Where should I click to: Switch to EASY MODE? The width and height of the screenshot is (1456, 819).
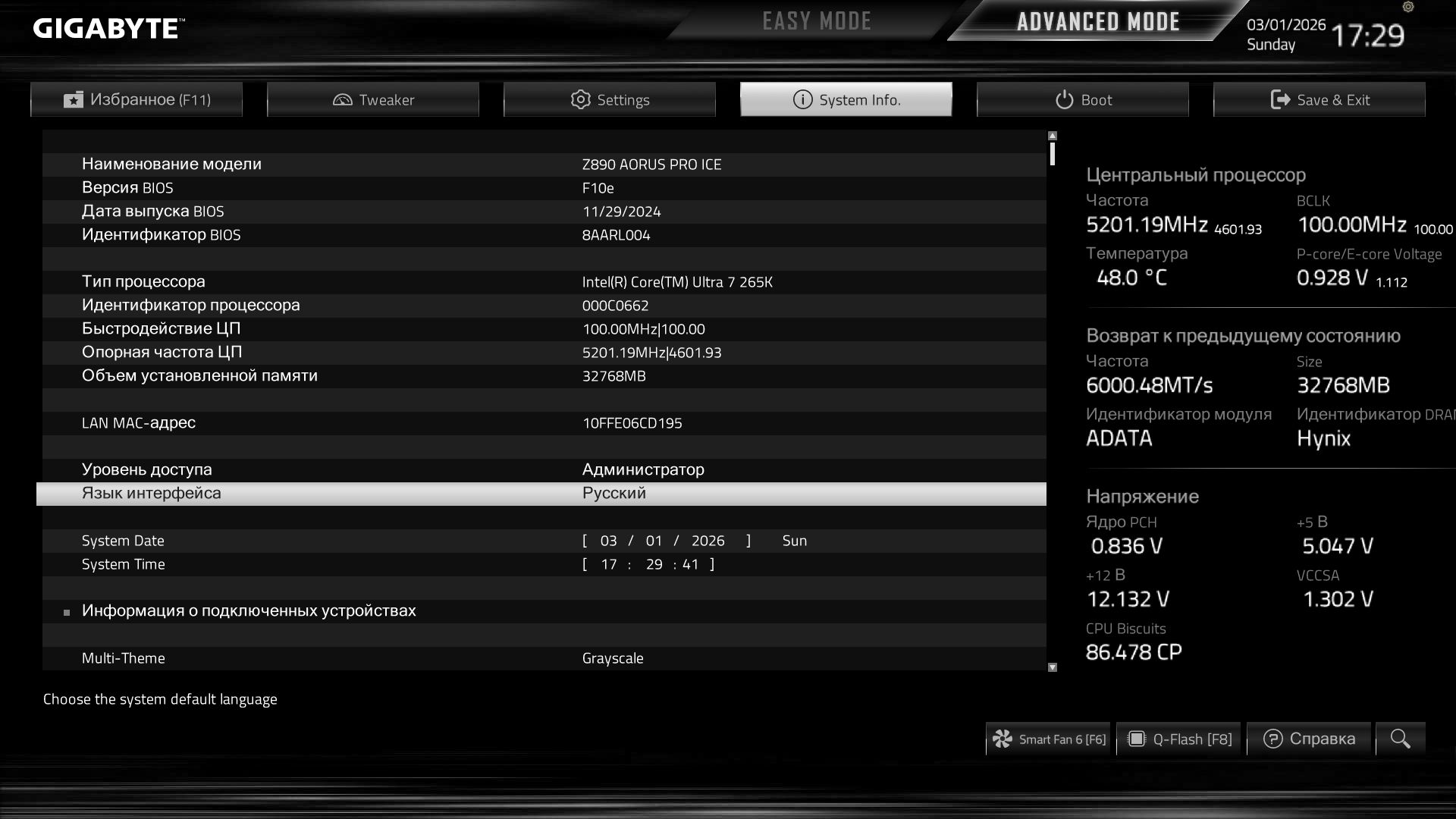point(817,21)
